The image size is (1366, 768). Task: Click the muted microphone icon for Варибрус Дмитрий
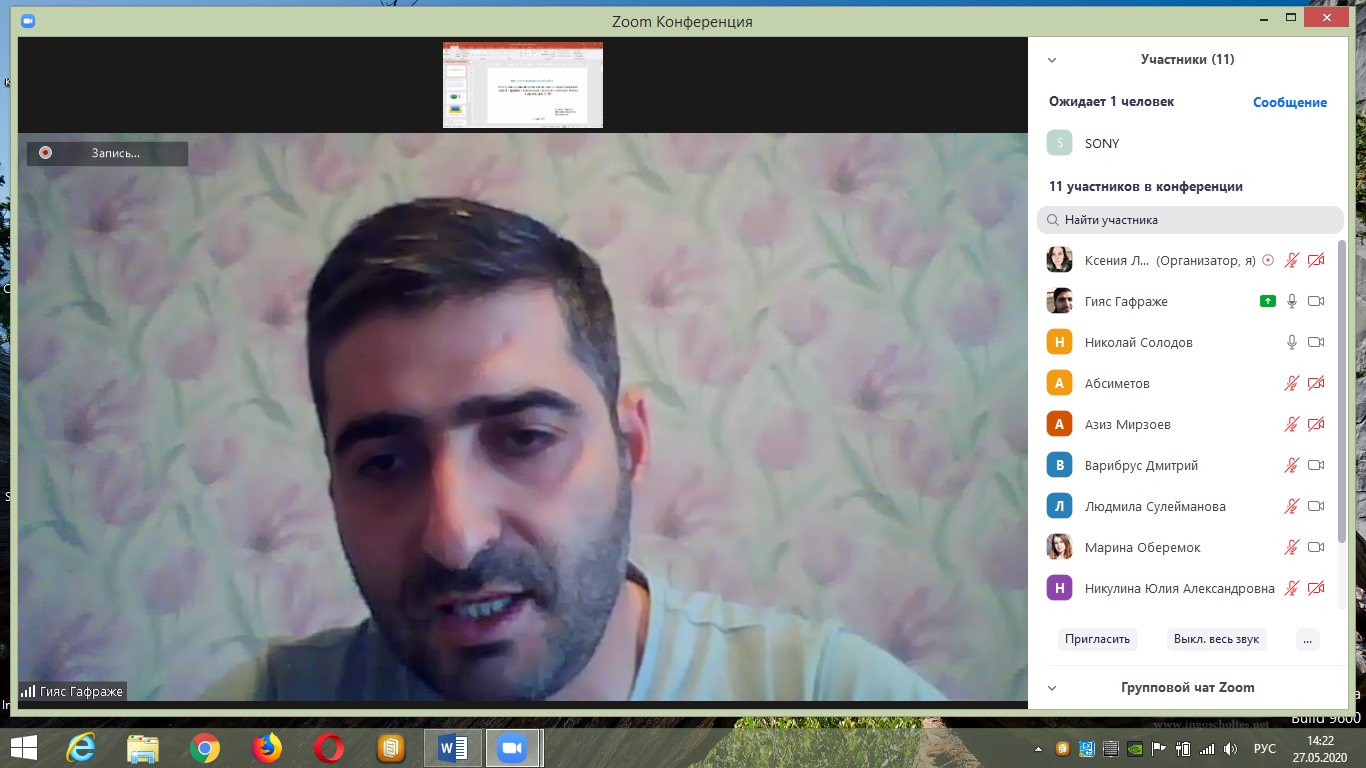[1292, 465]
